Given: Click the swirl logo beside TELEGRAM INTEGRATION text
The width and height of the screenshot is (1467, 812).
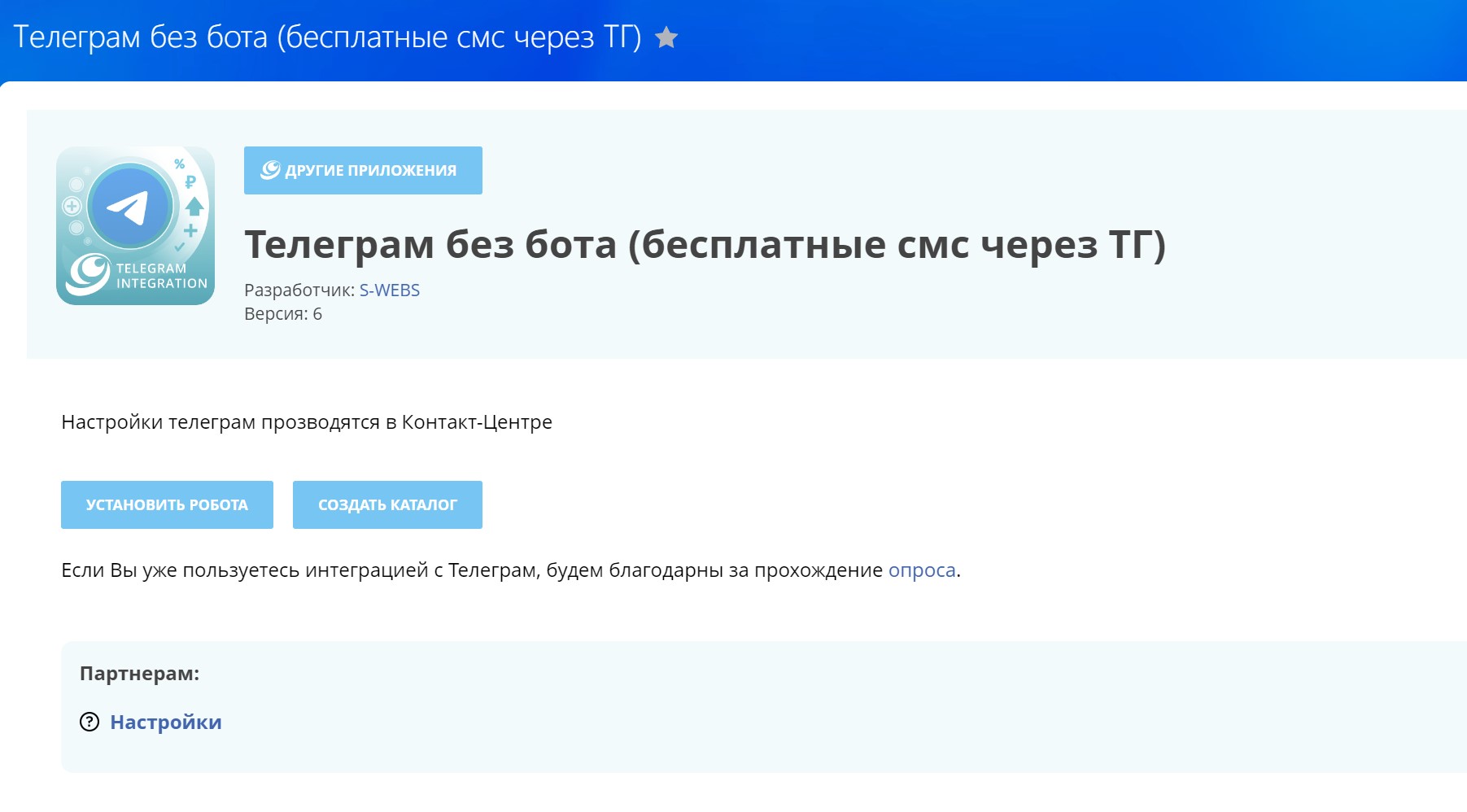Looking at the screenshot, I should tap(89, 273).
